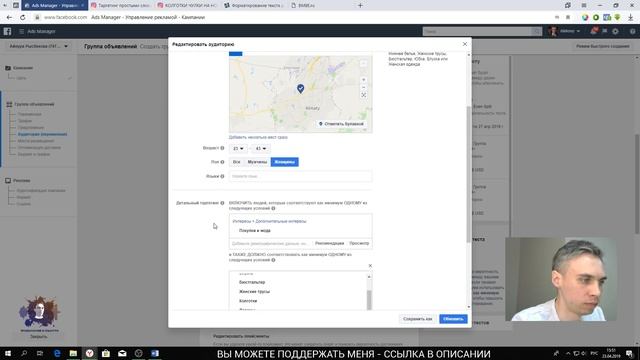Open maximum age dropdown showing 43
Image resolution: width=640 pixels, height=360 pixels.
[260, 149]
